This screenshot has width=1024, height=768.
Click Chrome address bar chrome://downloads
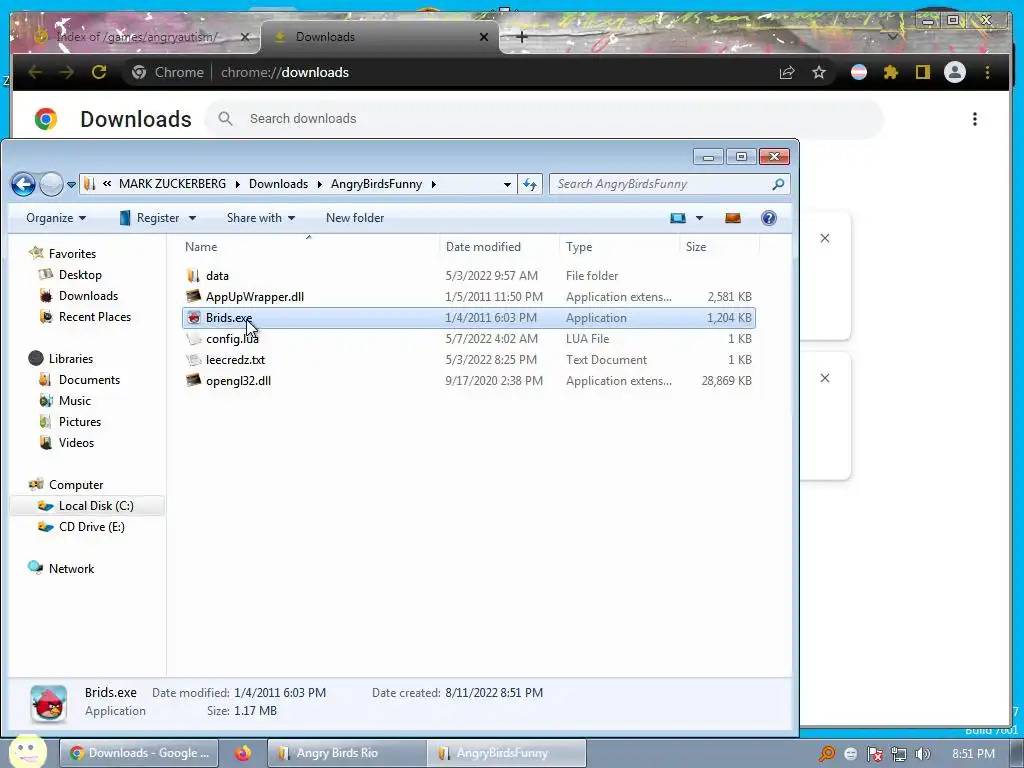click(x=284, y=72)
